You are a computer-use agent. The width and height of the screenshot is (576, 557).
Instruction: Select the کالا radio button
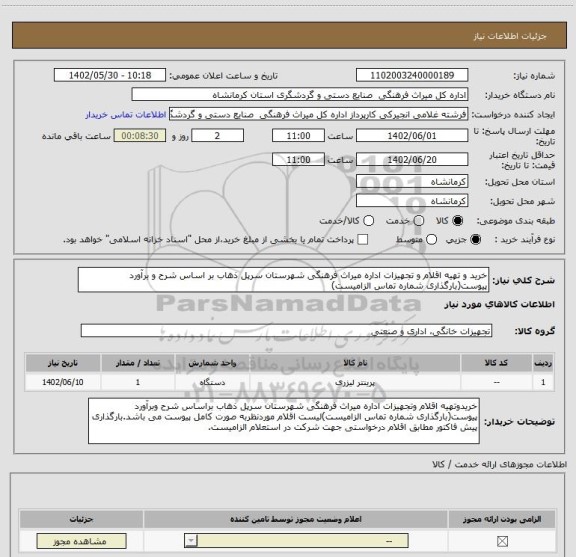pyautogui.click(x=457, y=221)
